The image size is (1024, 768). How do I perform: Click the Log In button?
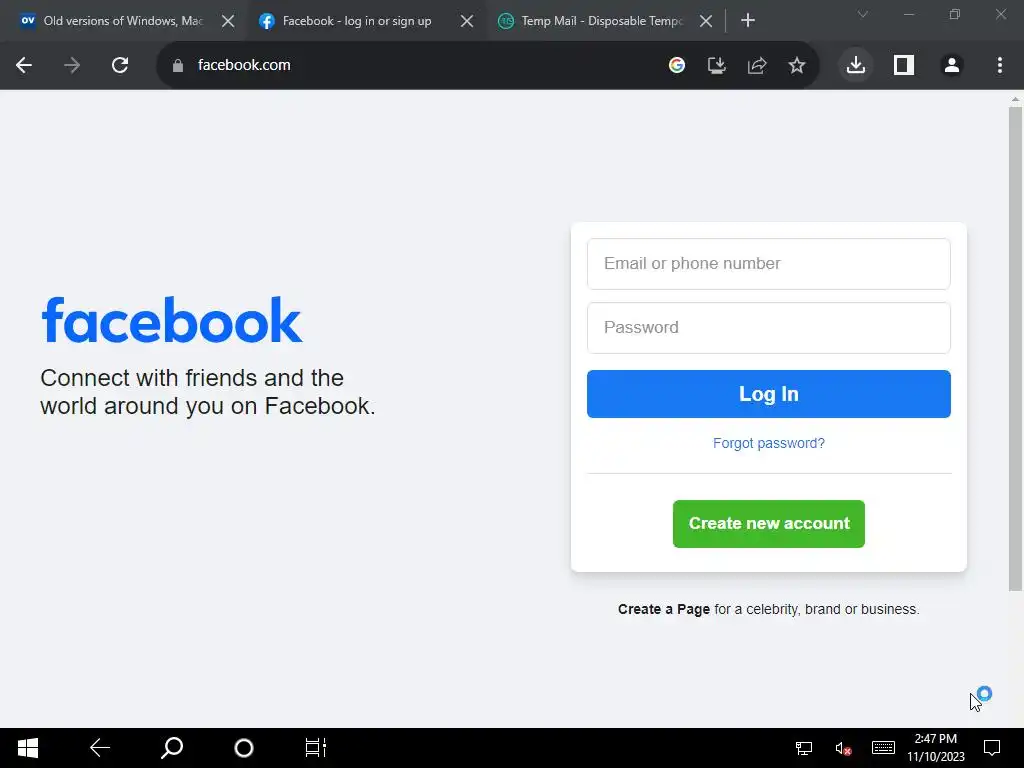pos(769,394)
